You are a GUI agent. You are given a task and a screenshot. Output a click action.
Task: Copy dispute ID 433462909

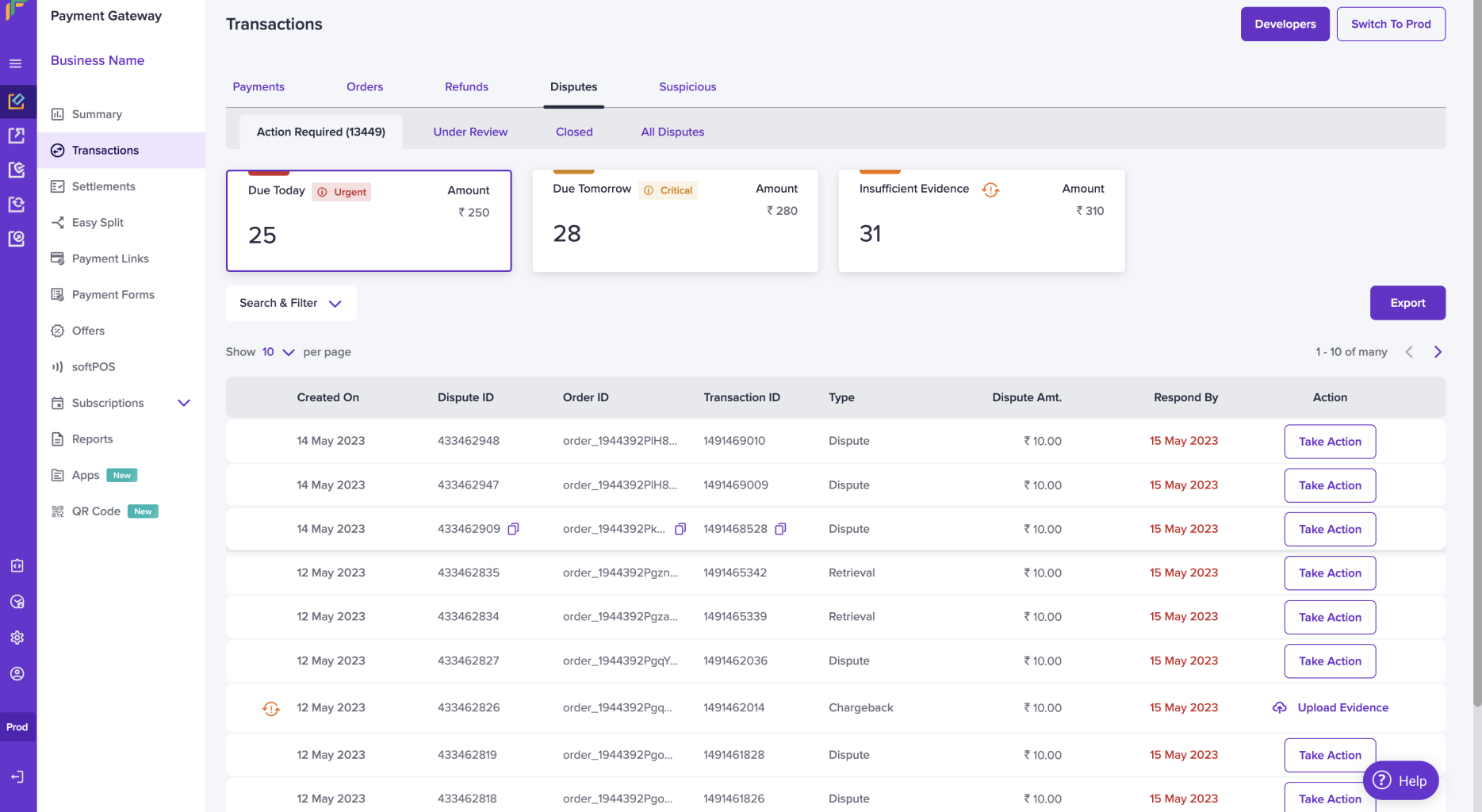[x=513, y=529]
